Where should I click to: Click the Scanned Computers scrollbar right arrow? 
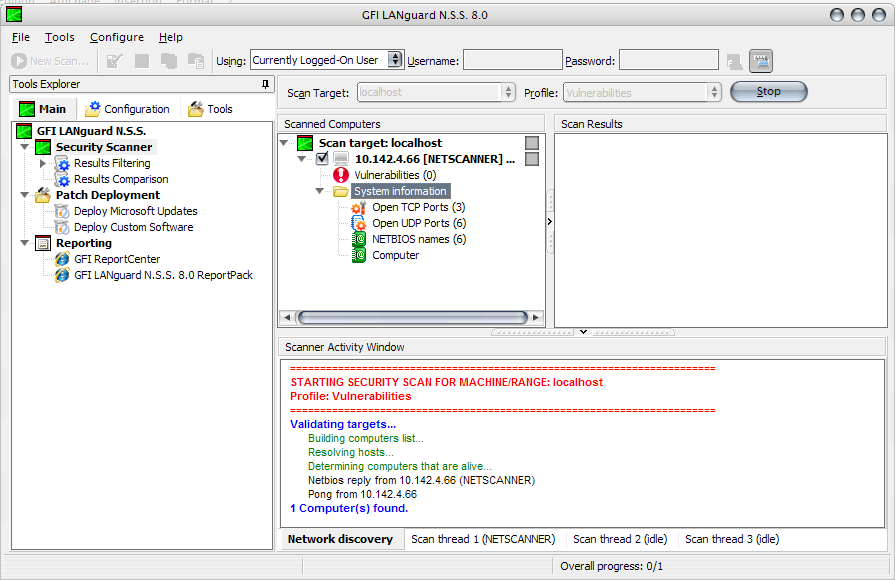(x=536, y=317)
